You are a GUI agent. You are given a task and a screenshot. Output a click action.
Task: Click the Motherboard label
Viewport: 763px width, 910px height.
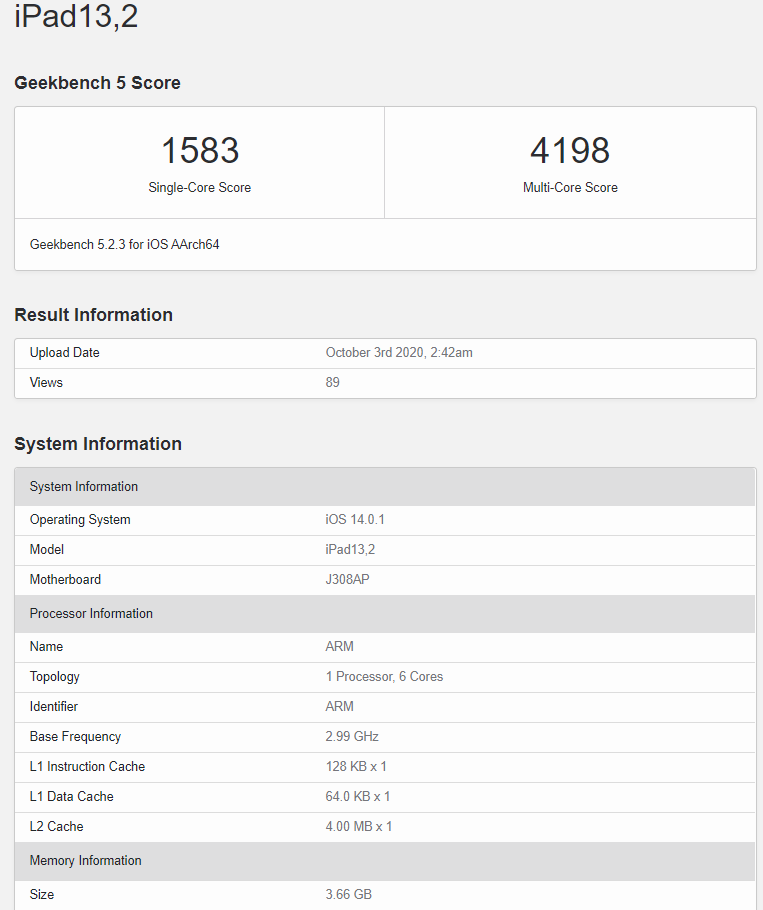[66, 580]
